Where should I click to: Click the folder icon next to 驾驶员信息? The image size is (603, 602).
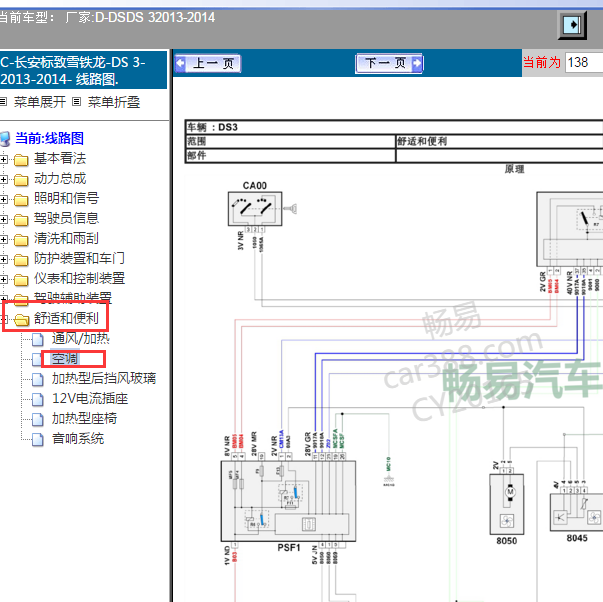tap(21, 220)
